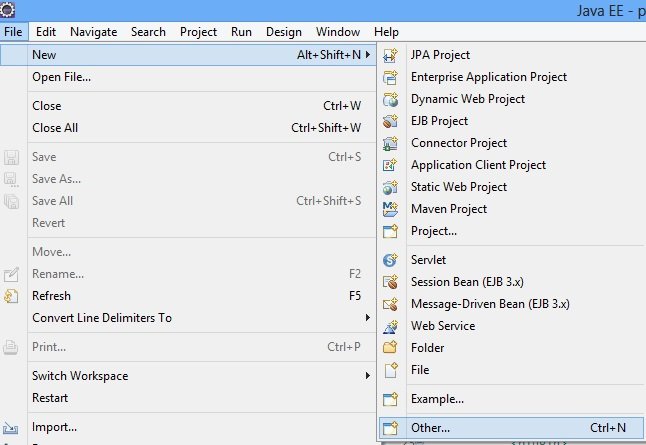This screenshot has height=445, width=646.
Task: Click the Maven Project icon
Action: pos(390,209)
